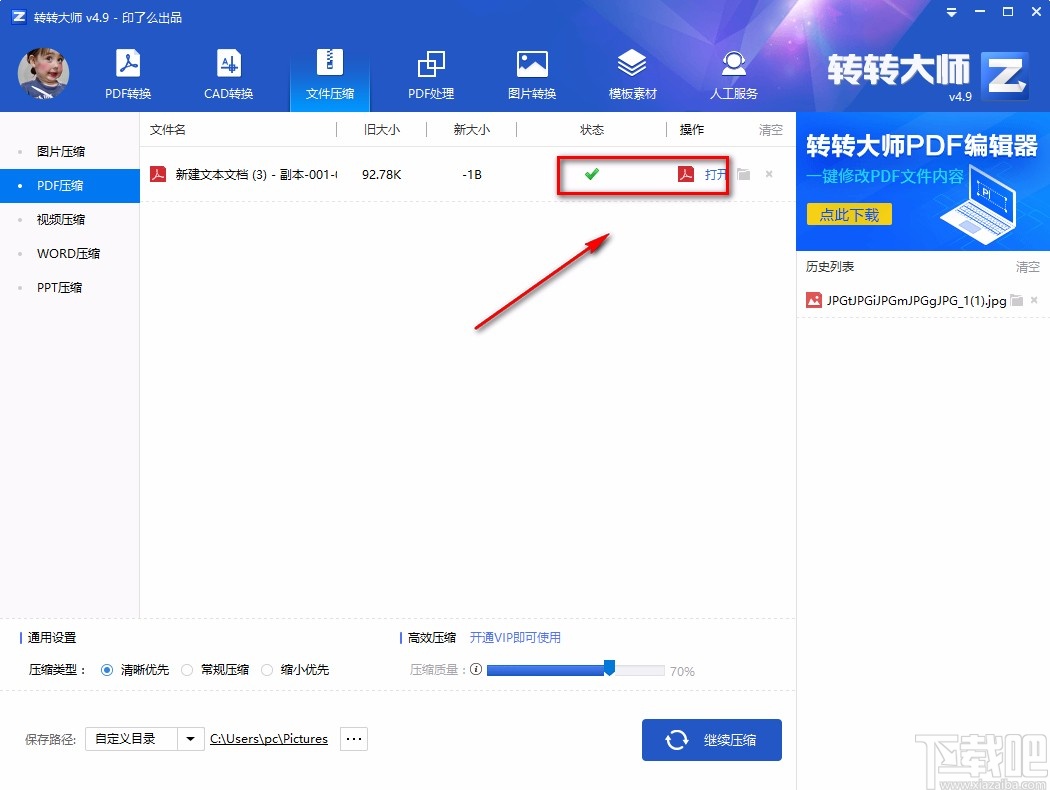The width and height of the screenshot is (1050, 790).
Task: Open the browse path dialog with ...
Action: (x=353, y=739)
